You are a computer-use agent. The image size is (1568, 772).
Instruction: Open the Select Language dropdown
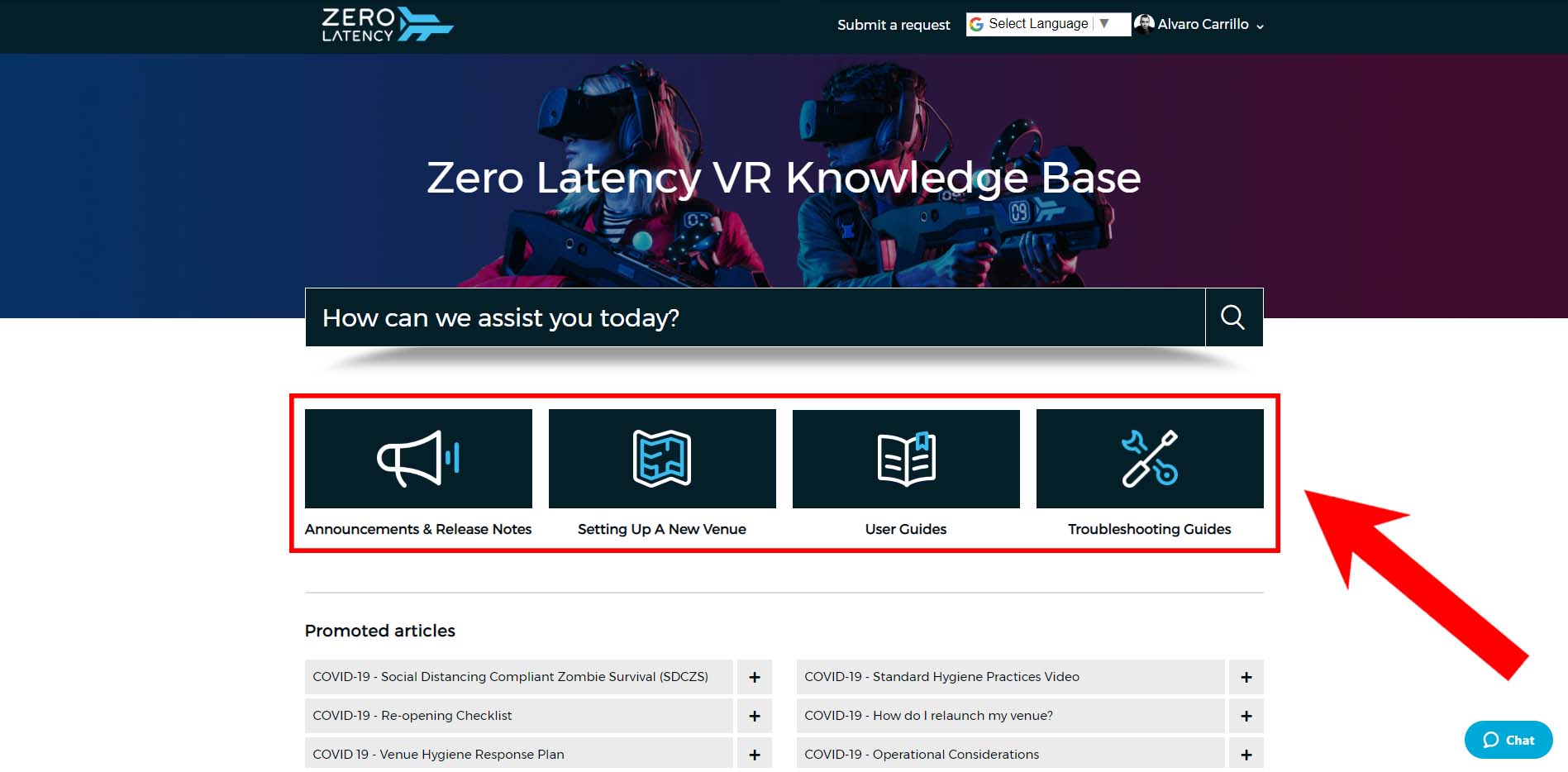[1048, 24]
